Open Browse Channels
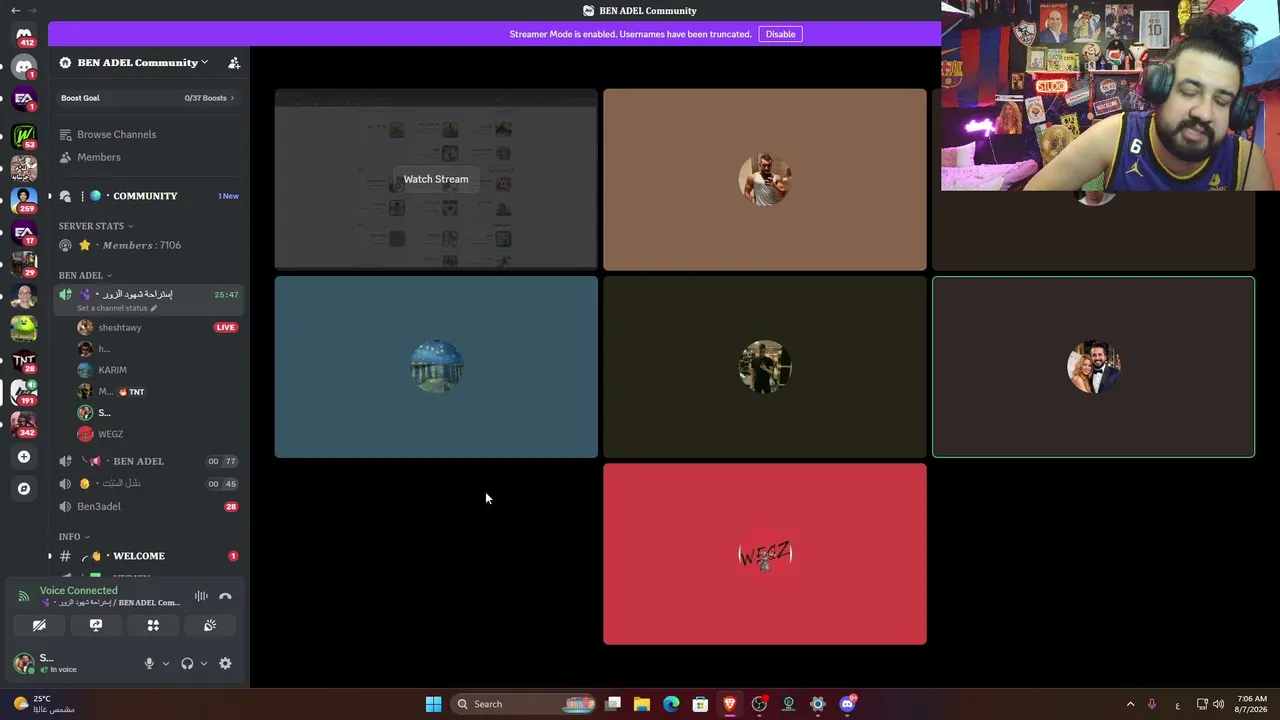The width and height of the screenshot is (1280, 720). tap(148, 134)
